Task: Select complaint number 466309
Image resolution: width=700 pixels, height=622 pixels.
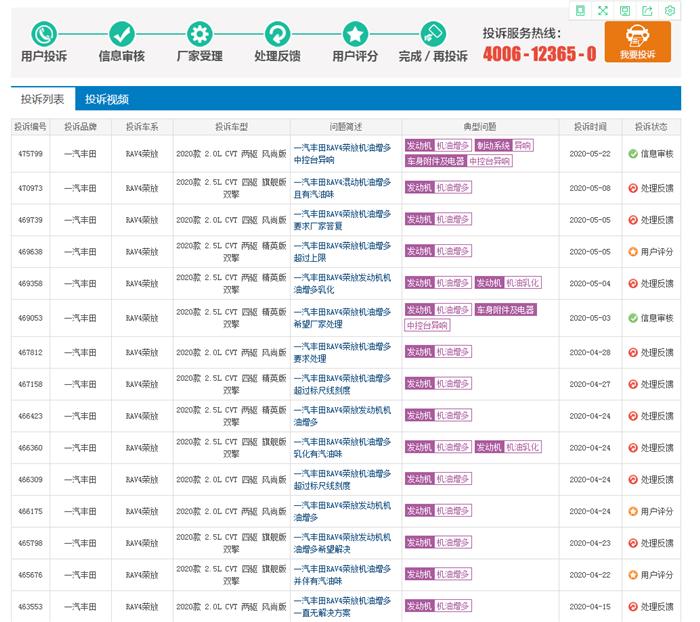Action: [x=30, y=480]
